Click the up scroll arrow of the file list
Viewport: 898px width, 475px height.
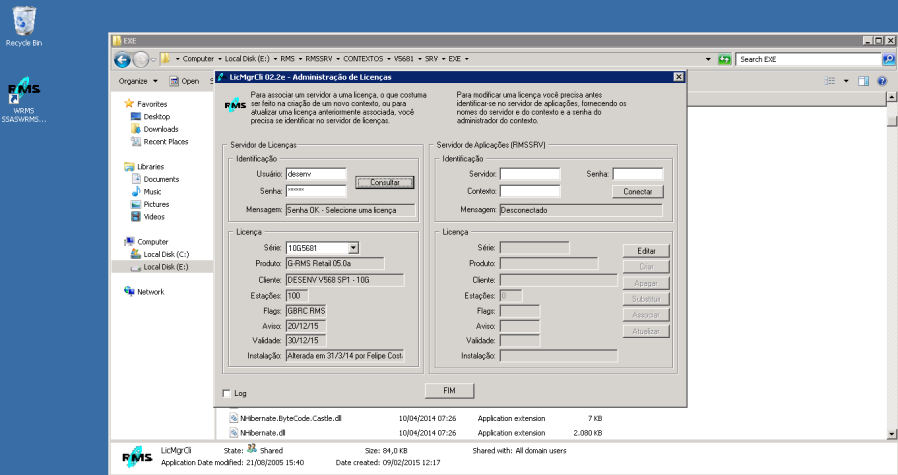point(891,97)
